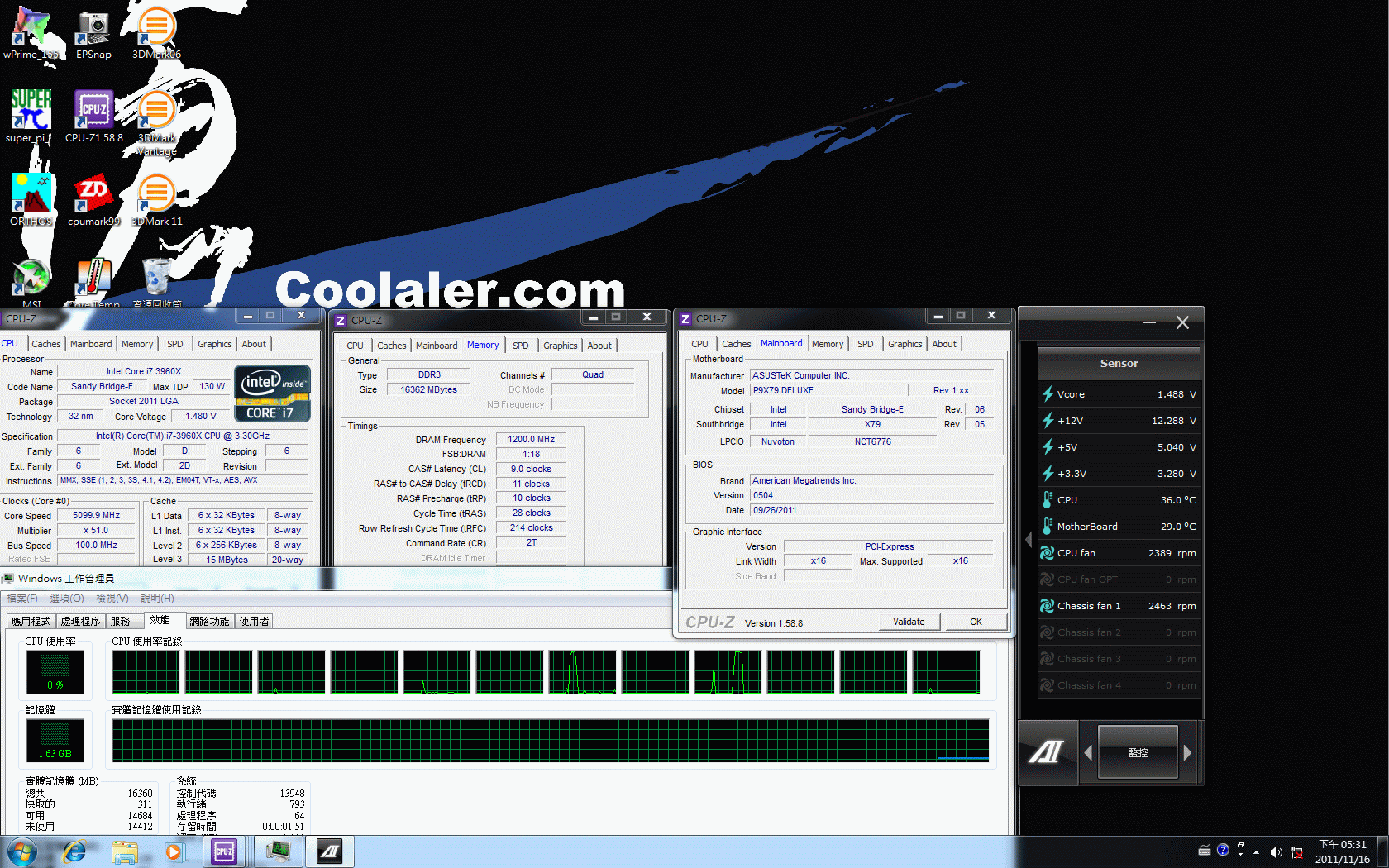Click the 監控 monitor button in AI Suite
This screenshot has height=868, width=1389.
pyautogui.click(x=1138, y=752)
